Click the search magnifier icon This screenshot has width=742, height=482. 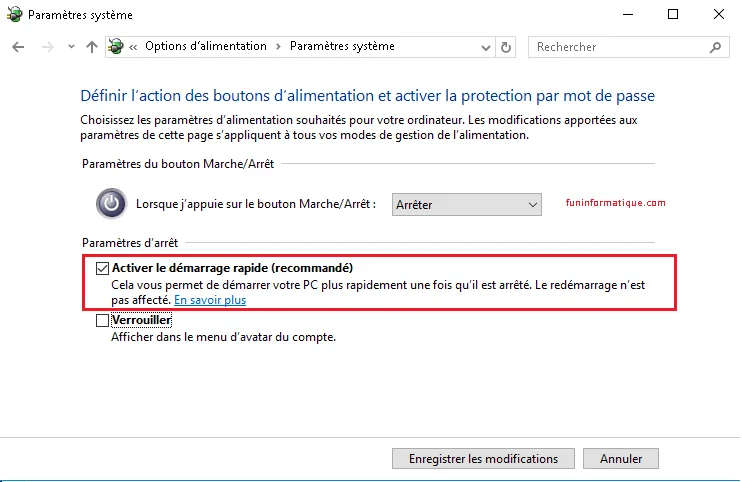tap(715, 47)
